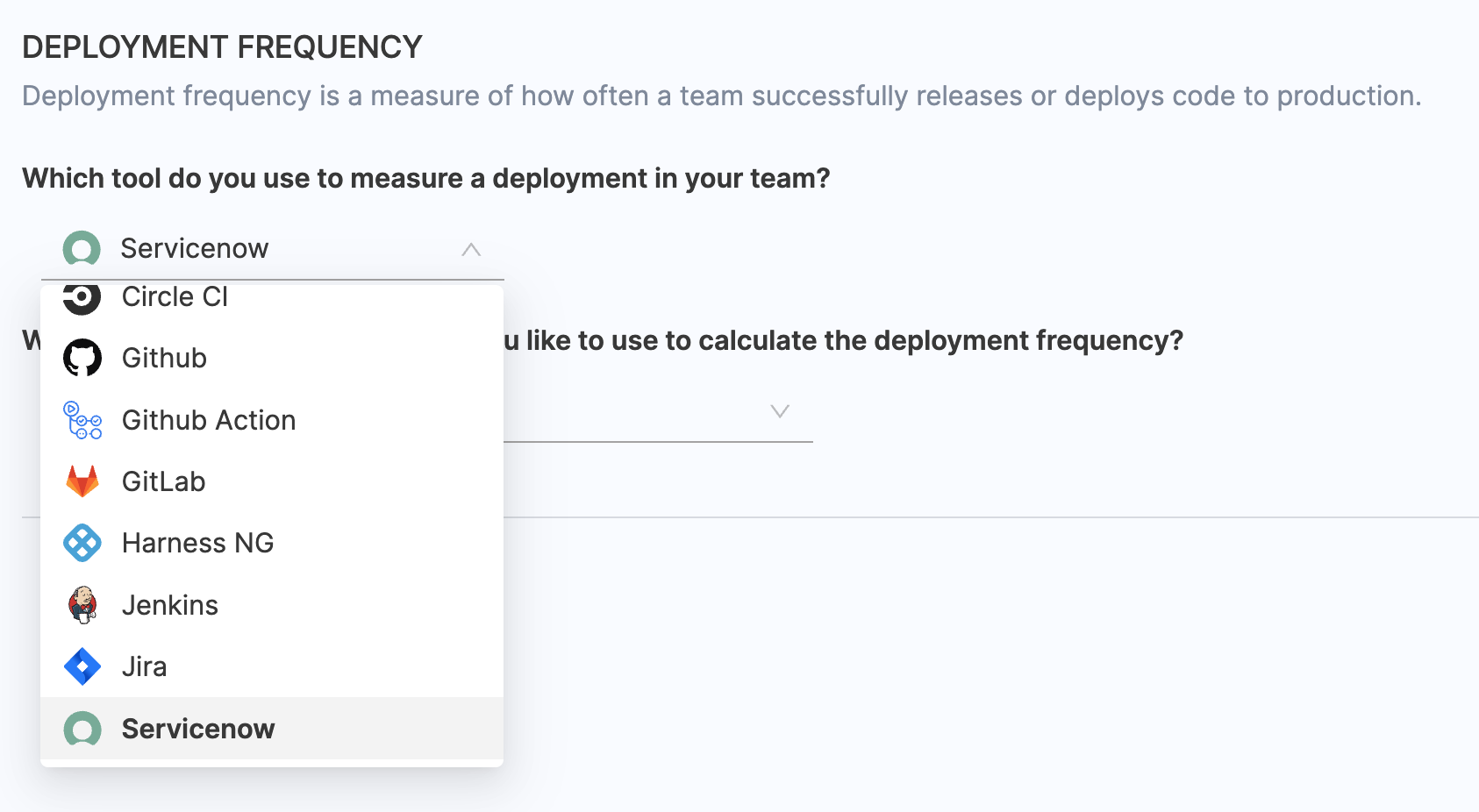Click the Circle CI logo icon
The height and width of the screenshot is (812, 1479).
(x=82, y=298)
